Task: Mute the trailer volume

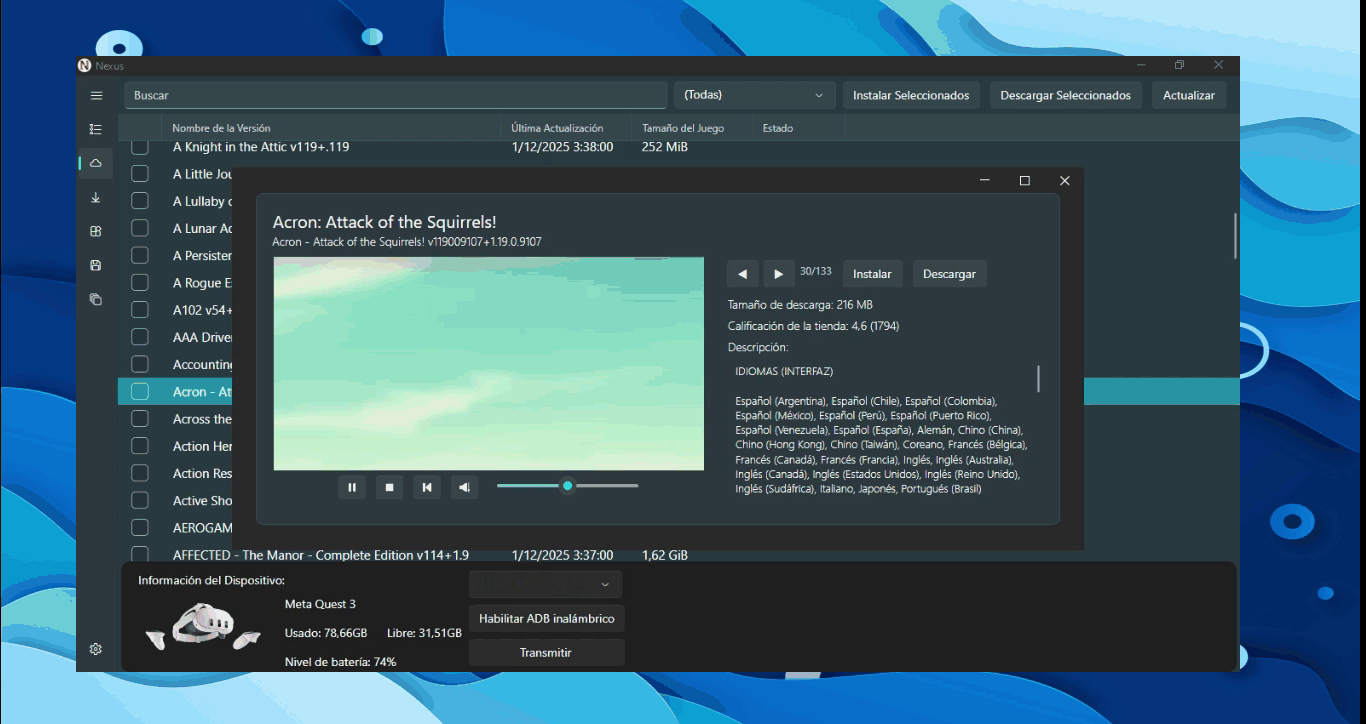Action: click(x=464, y=487)
